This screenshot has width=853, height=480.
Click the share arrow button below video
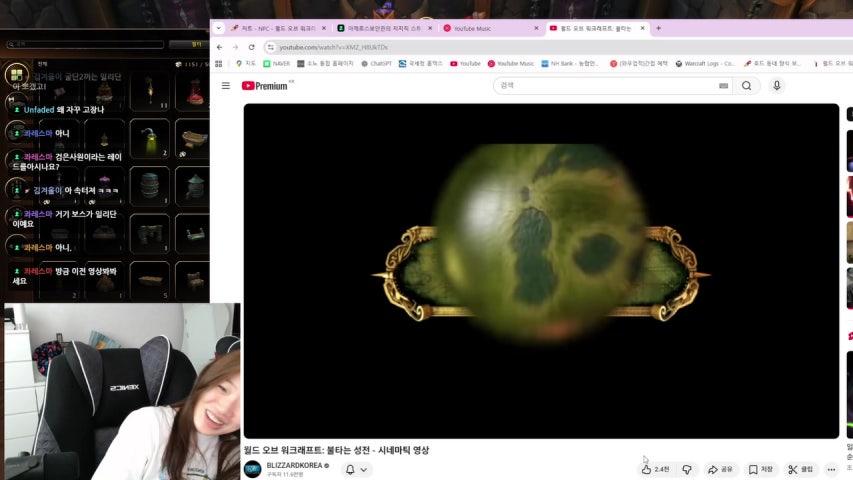[720, 469]
